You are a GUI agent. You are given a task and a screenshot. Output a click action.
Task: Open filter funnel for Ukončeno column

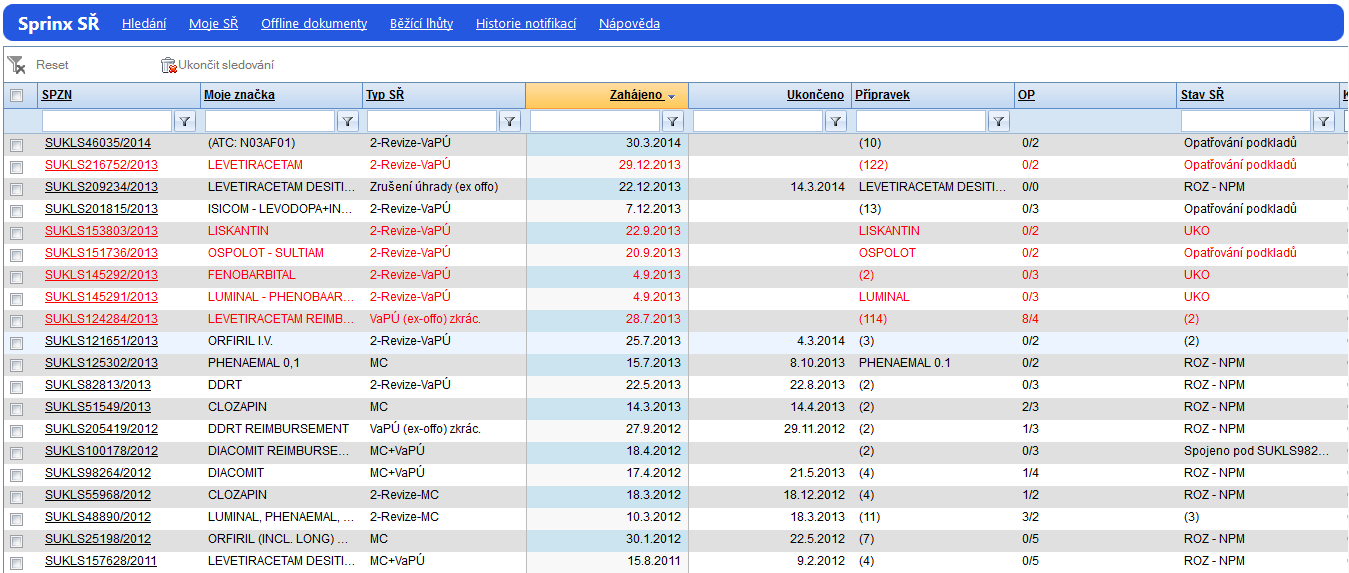[836, 121]
